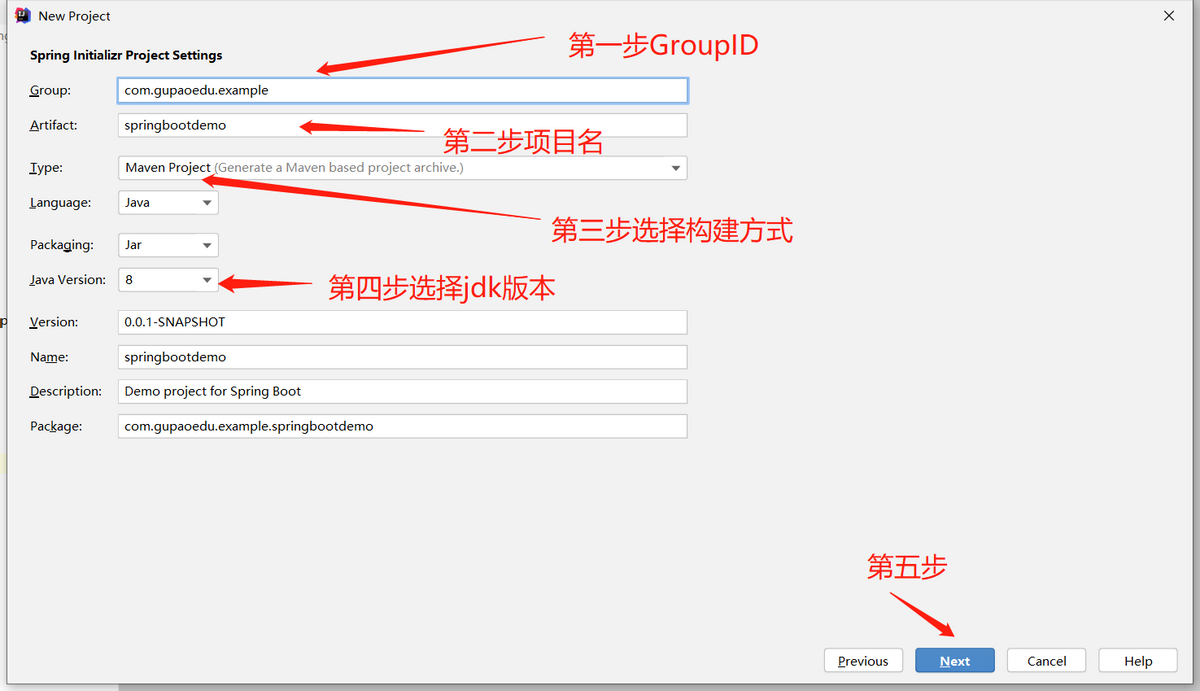Click the Type label

[x=46, y=168]
